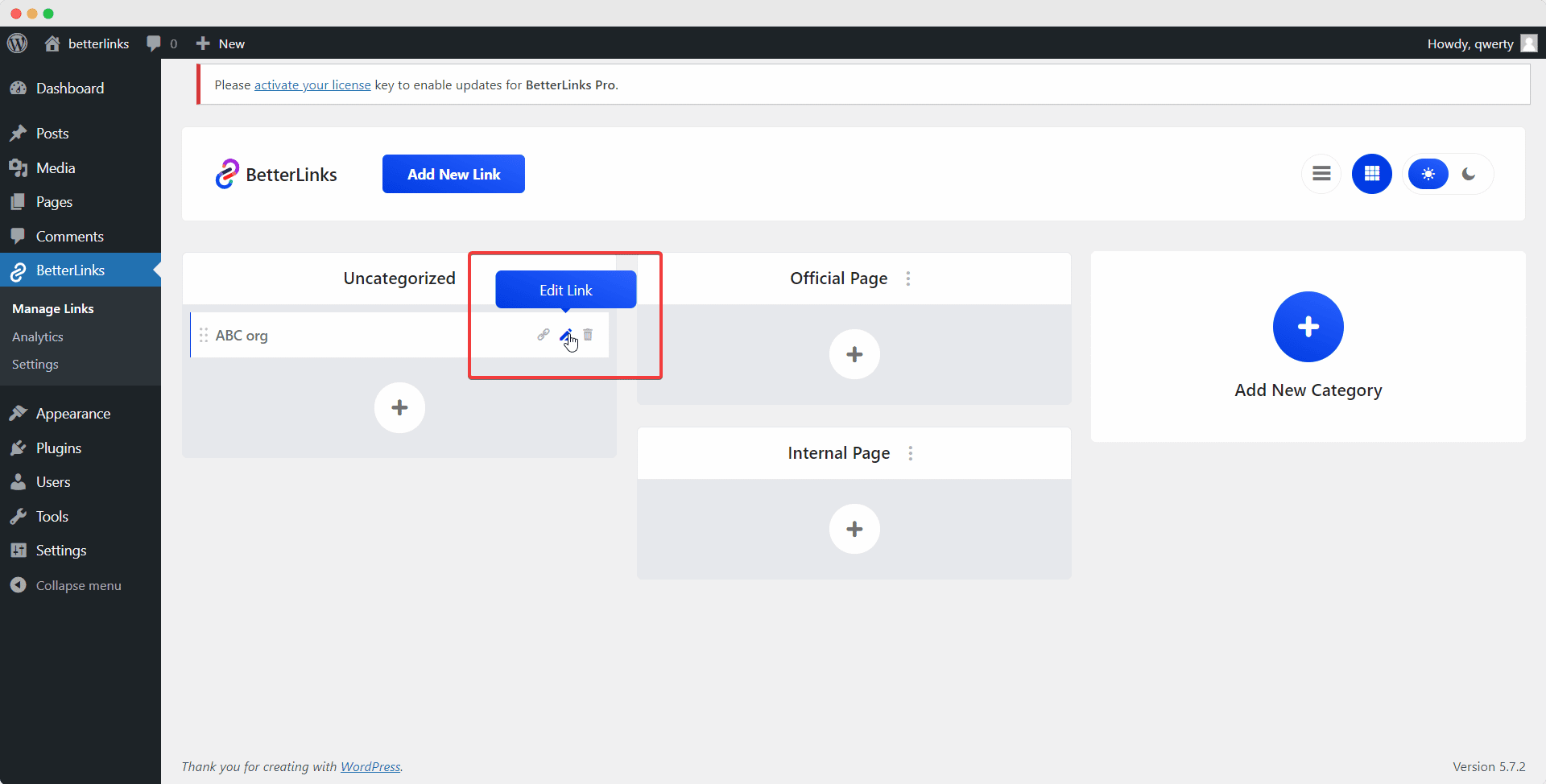Click the plus icon under Official Page
1546x784 pixels.
(854, 354)
